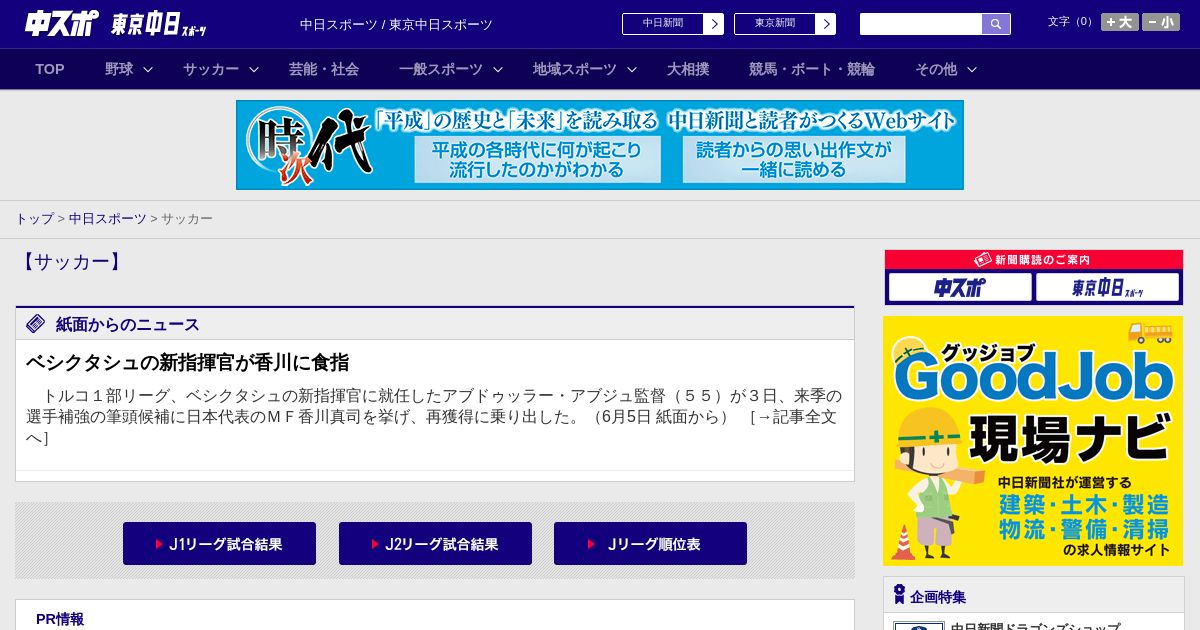Click 中日スポーツ / 東京中日スポーツ header text
The image size is (1200, 630).
(x=396, y=24)
